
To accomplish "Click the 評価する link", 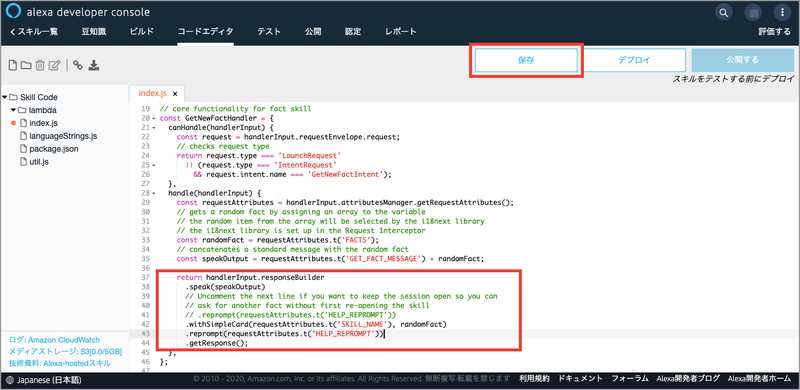I will pos(774,32).
